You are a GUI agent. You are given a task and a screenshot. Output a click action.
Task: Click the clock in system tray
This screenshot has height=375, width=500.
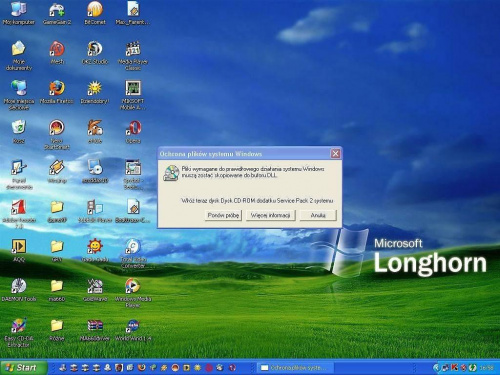point(486,368)
